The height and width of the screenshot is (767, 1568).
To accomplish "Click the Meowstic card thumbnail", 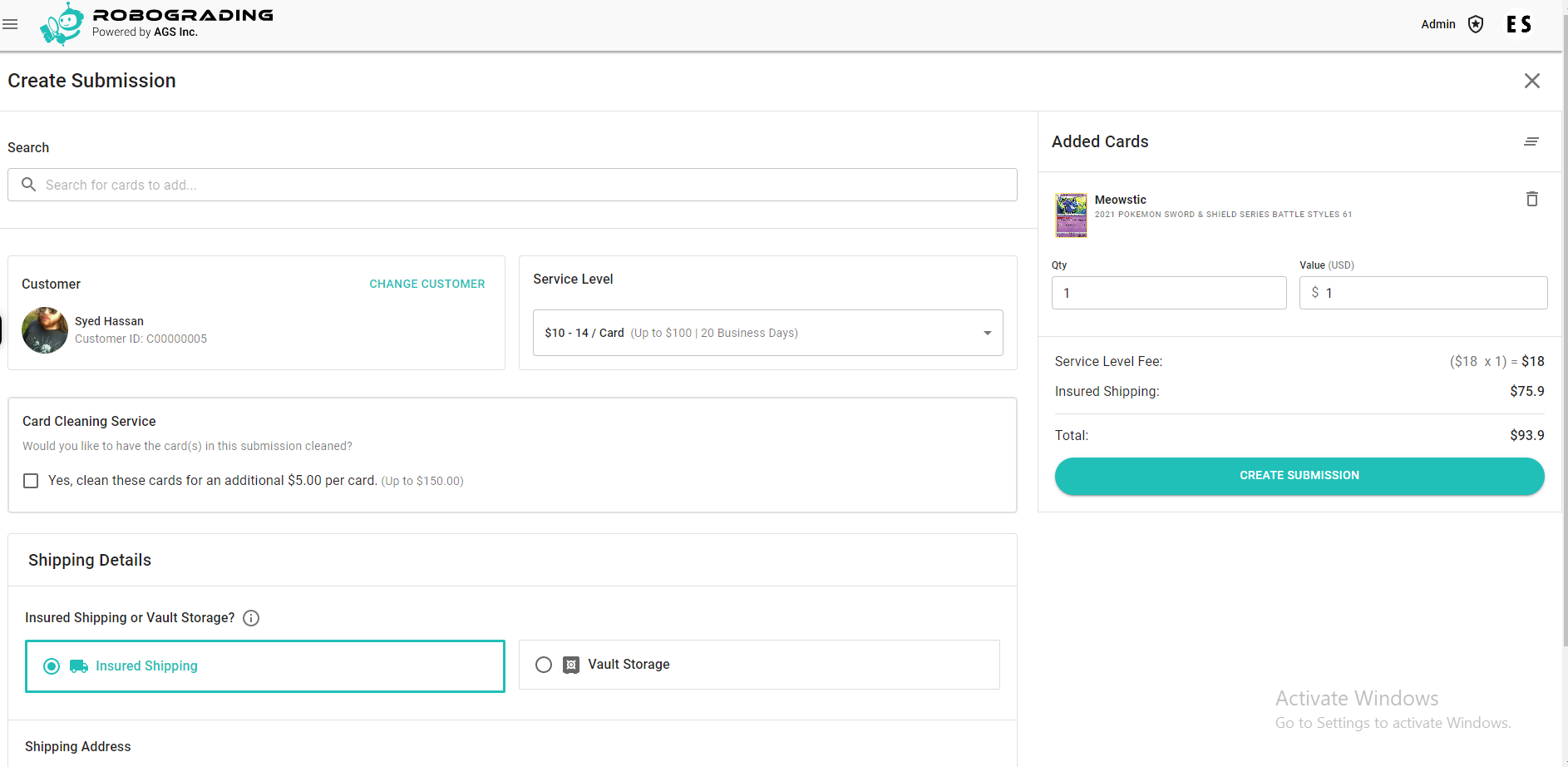I will point(1071,215).
